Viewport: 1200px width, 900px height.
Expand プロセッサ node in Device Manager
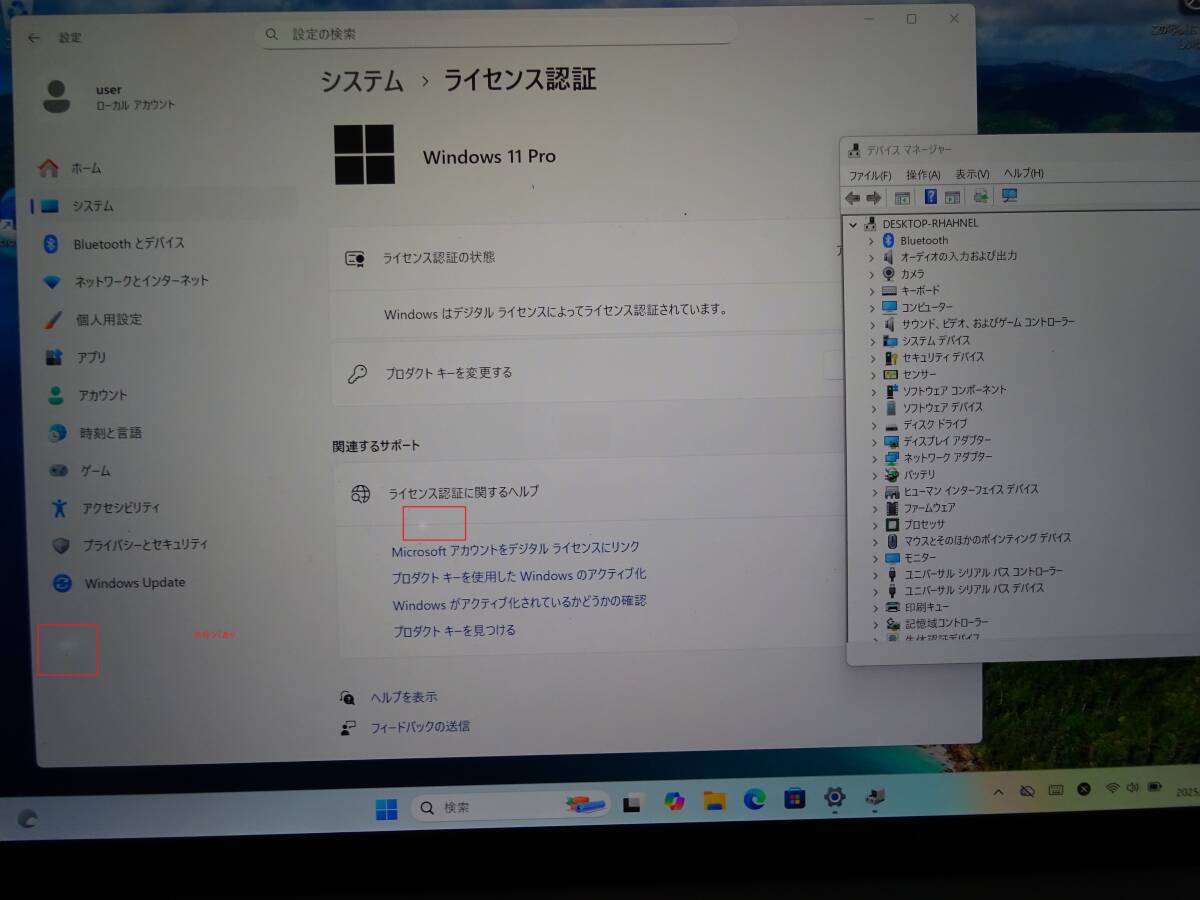click(874, 525)
